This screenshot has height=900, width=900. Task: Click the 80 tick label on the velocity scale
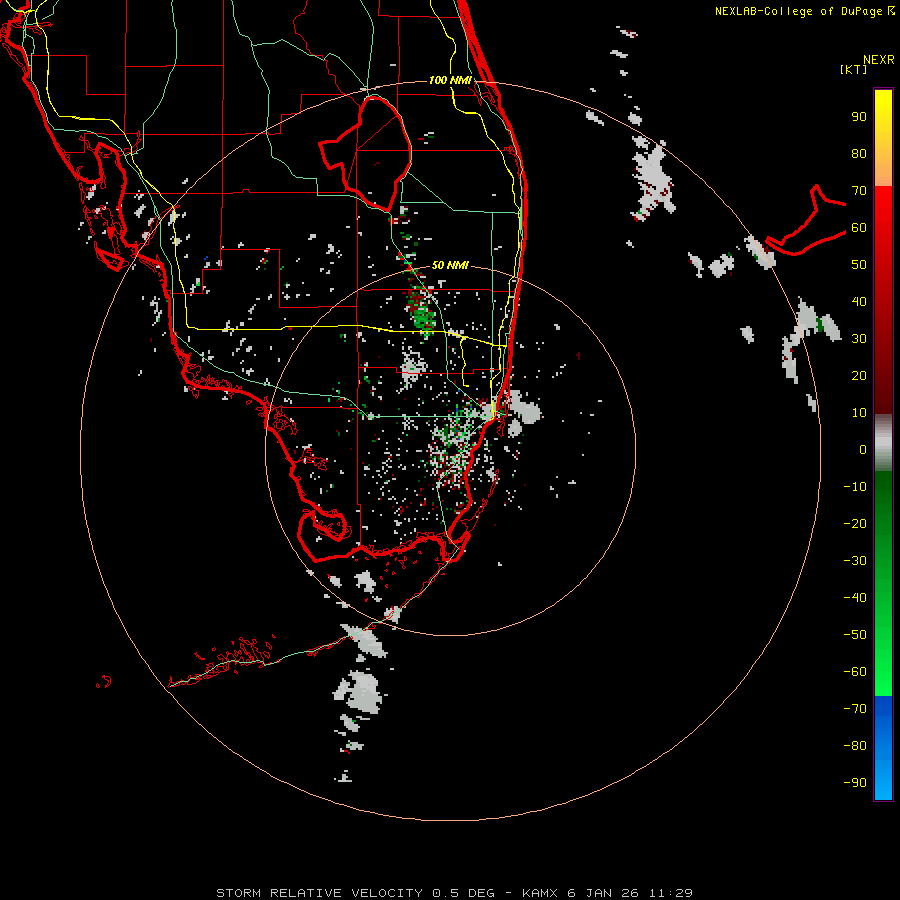[859, 154]
